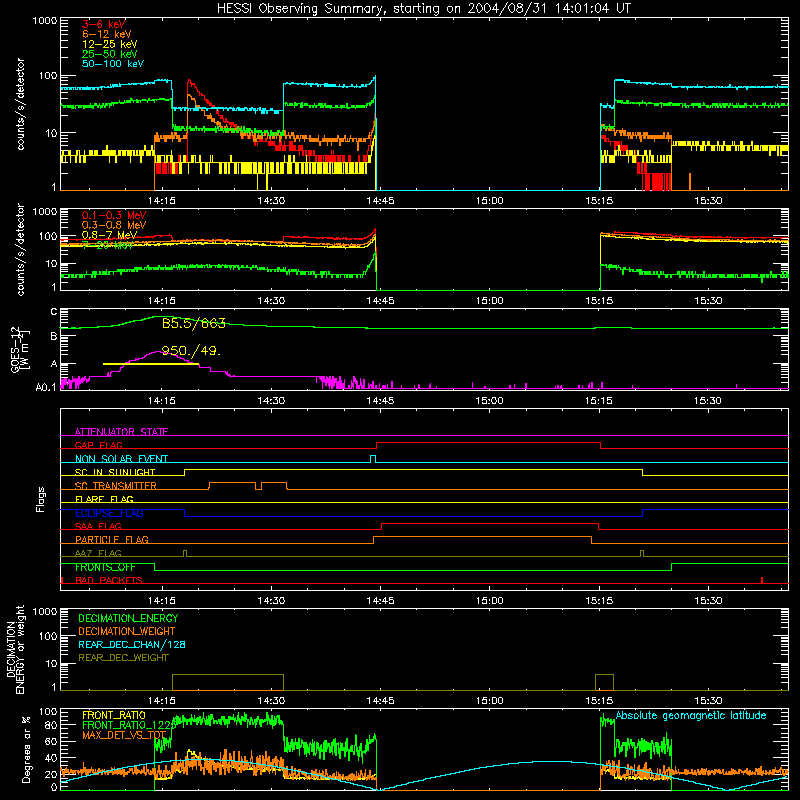Click the green '7-20 MeV' legend entry

click(108, 245)
